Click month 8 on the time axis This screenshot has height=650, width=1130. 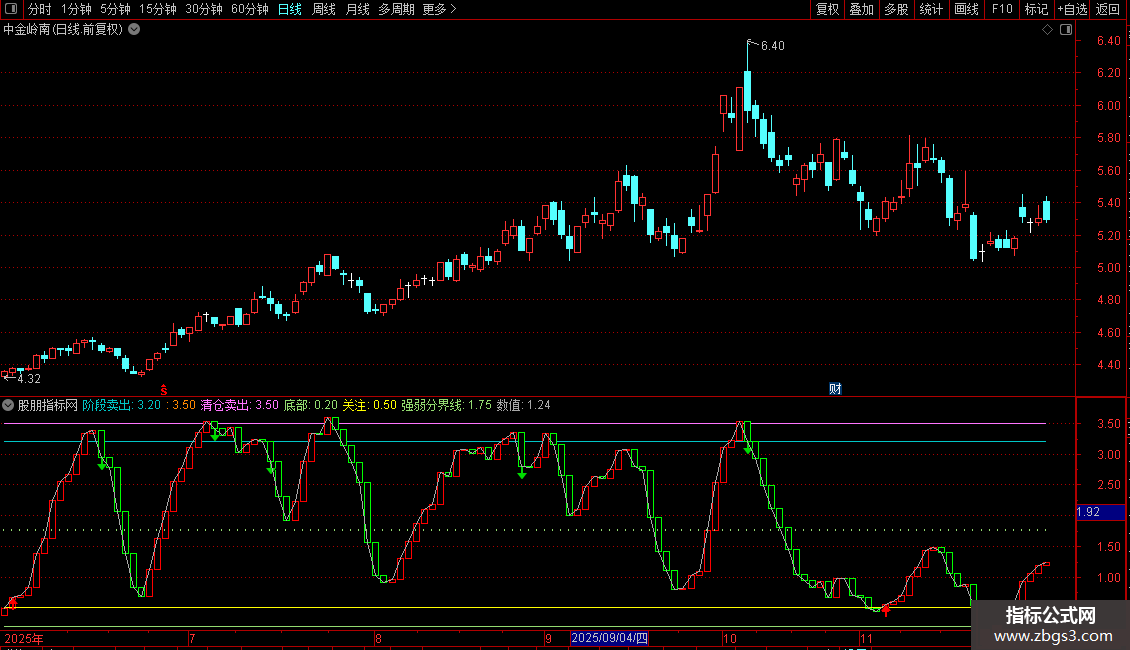[378, 638]
